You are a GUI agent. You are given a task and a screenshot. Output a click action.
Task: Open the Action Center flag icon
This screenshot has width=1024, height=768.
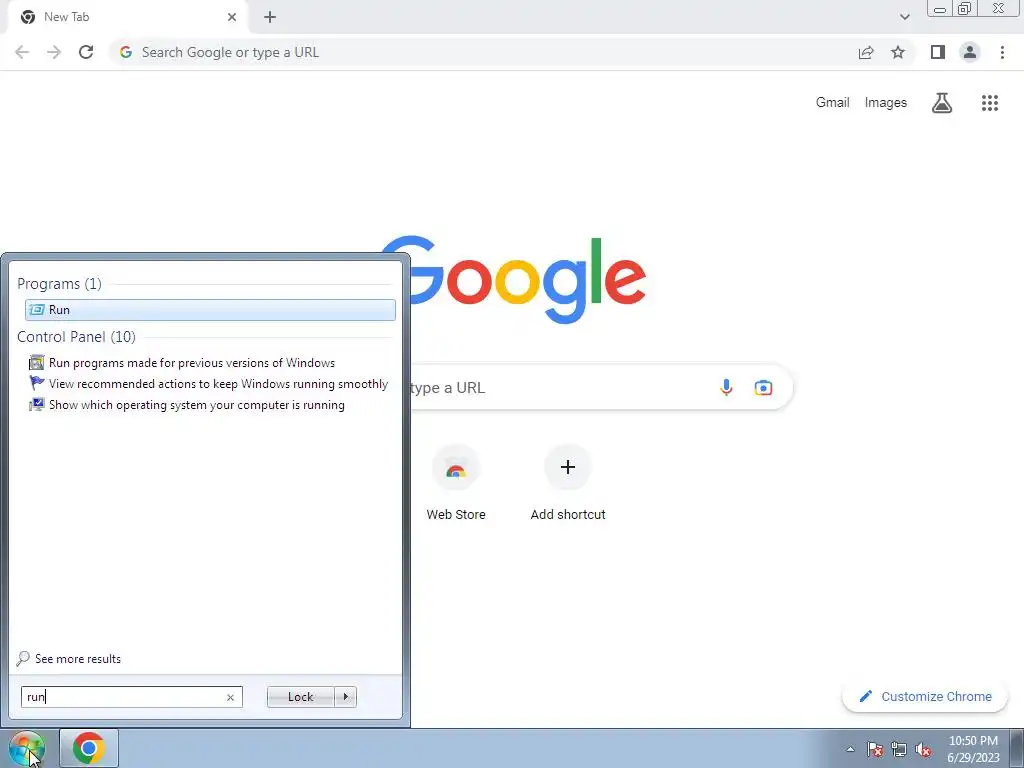point(874,749)
